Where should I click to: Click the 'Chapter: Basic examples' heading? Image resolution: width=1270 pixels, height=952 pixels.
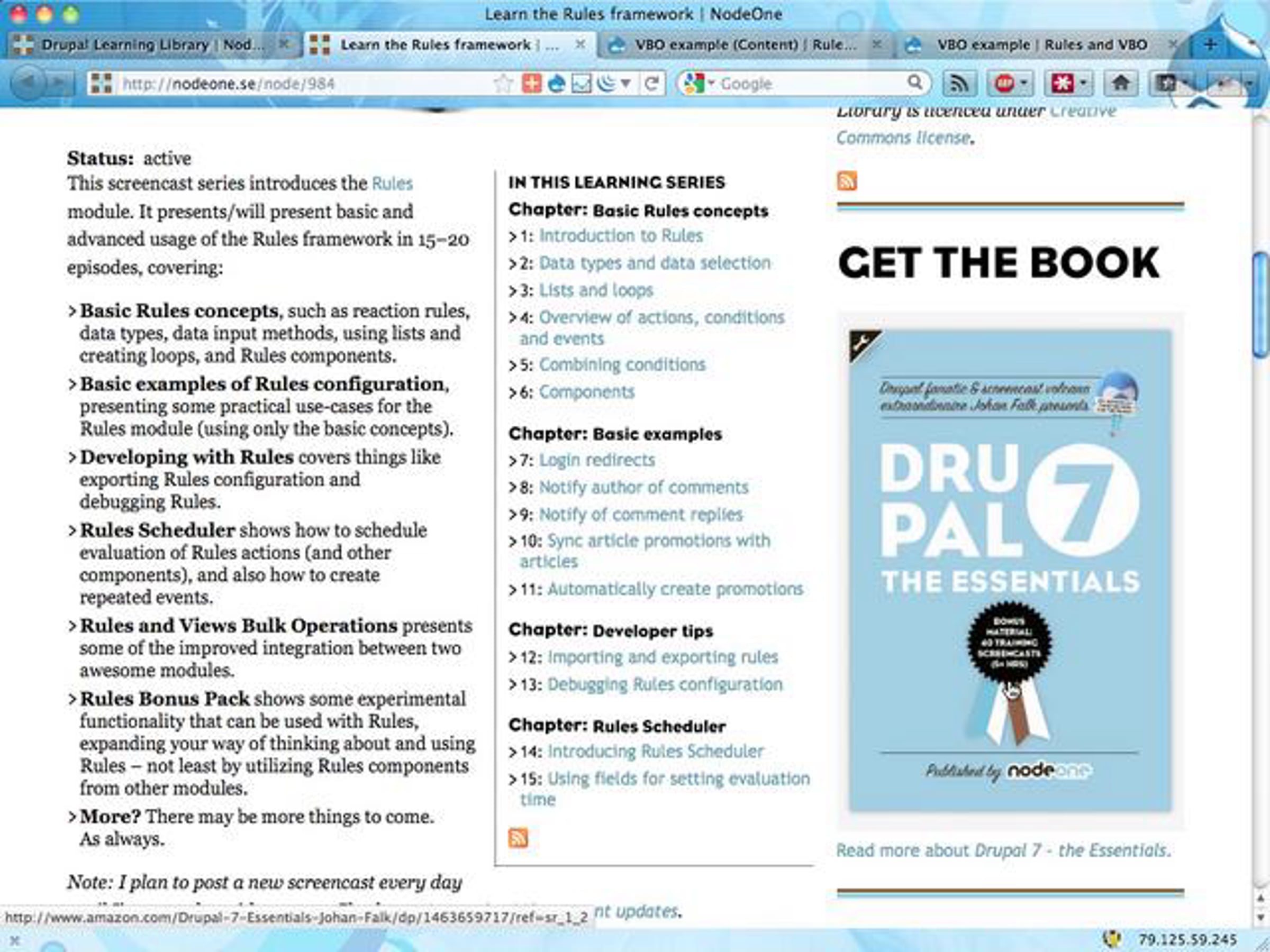click(x=615, y=434)
